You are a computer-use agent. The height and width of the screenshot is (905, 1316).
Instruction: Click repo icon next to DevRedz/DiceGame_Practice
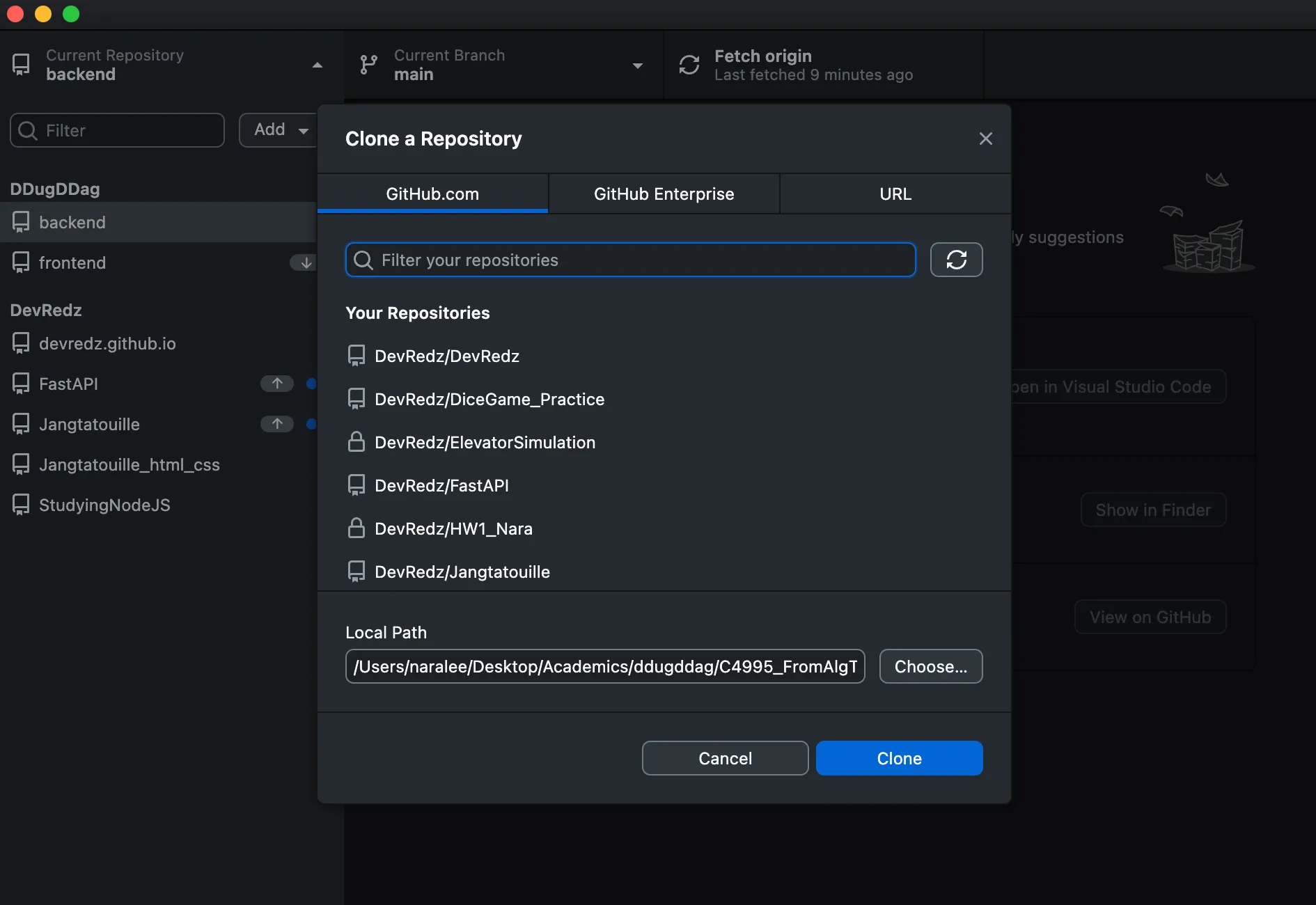357,399
